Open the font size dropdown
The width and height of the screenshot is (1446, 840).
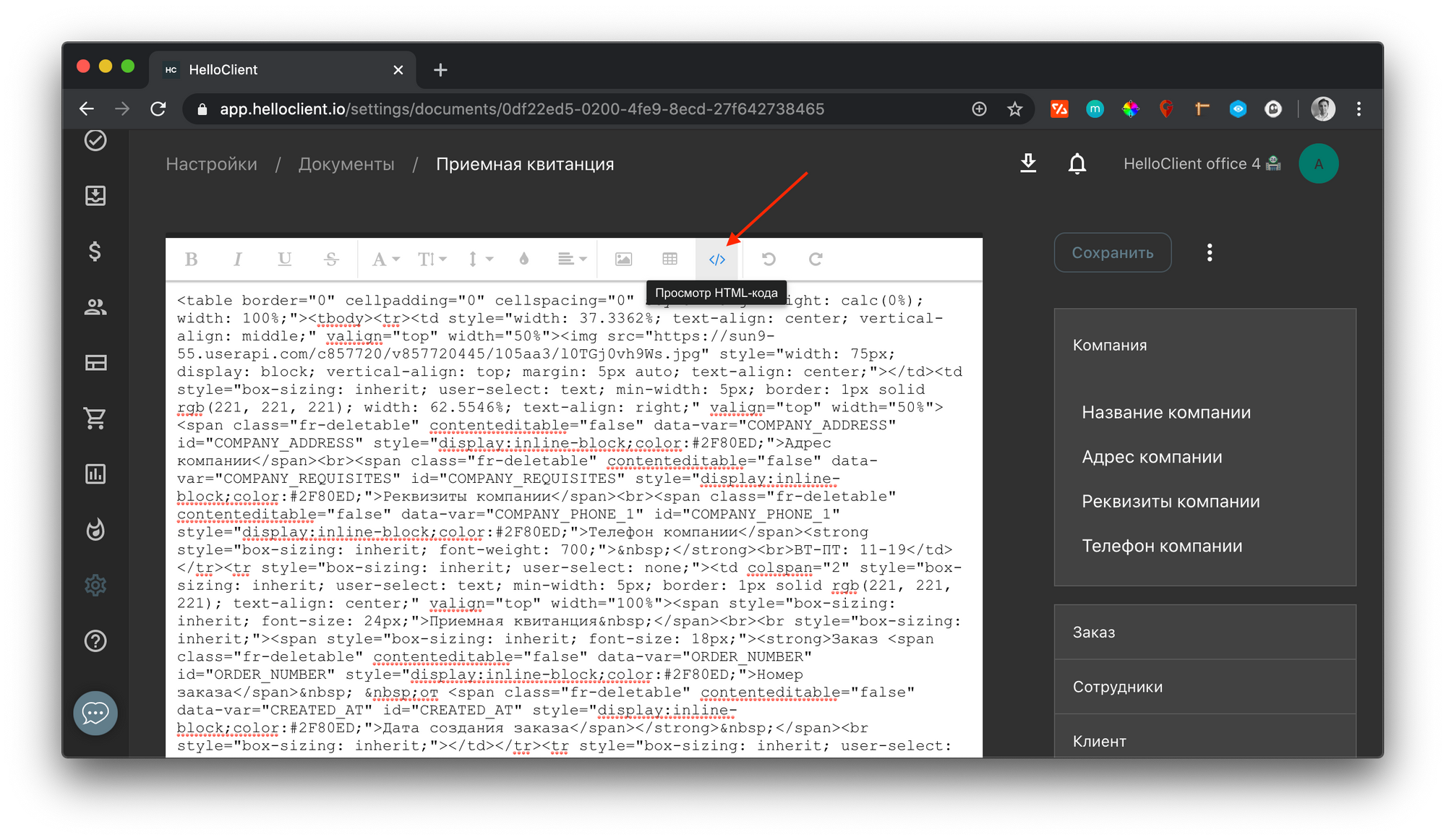point(432,259)
